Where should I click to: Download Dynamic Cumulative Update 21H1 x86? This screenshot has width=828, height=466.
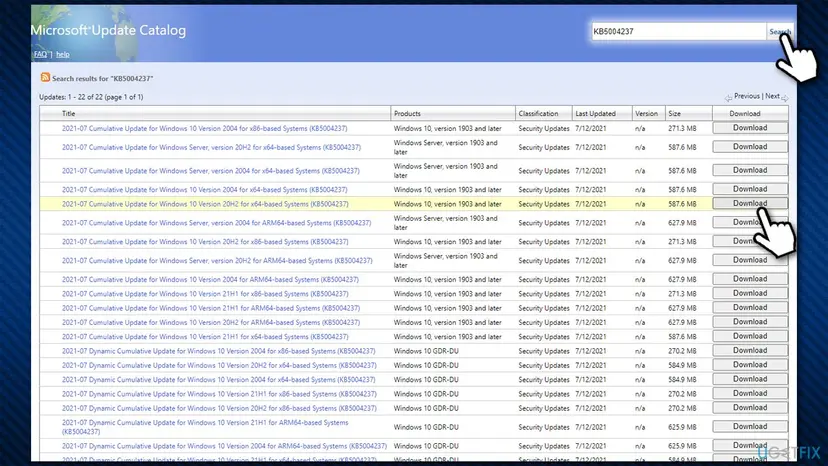750,393
